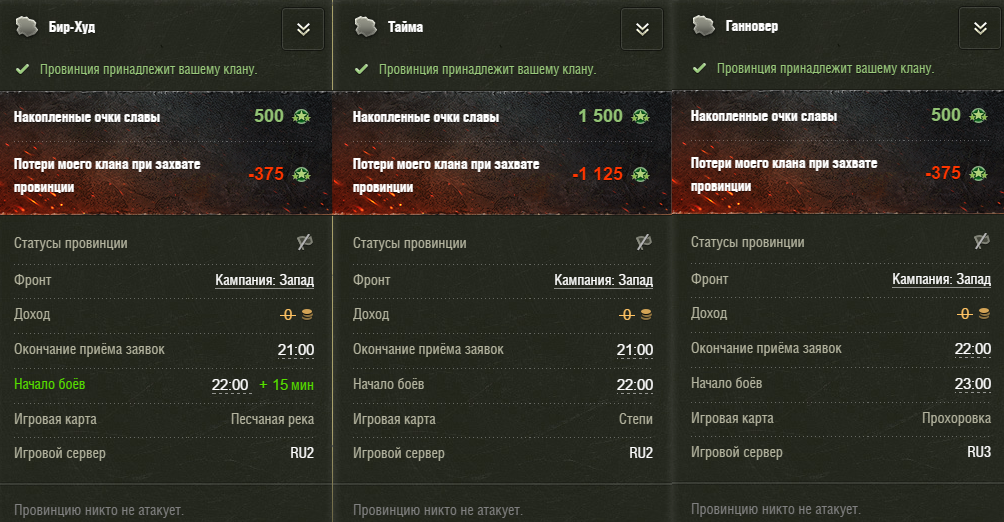Click the Бир-Худ province map icon

[26, 27]
